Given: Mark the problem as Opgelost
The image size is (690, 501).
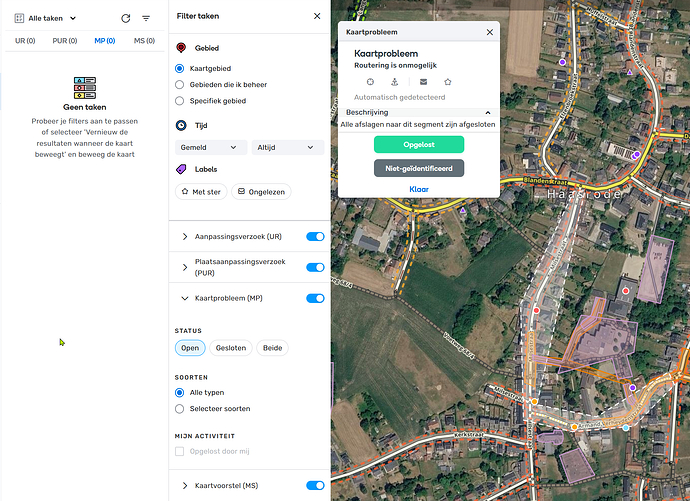Looking at the screenshot, I should tap(419, 144).
